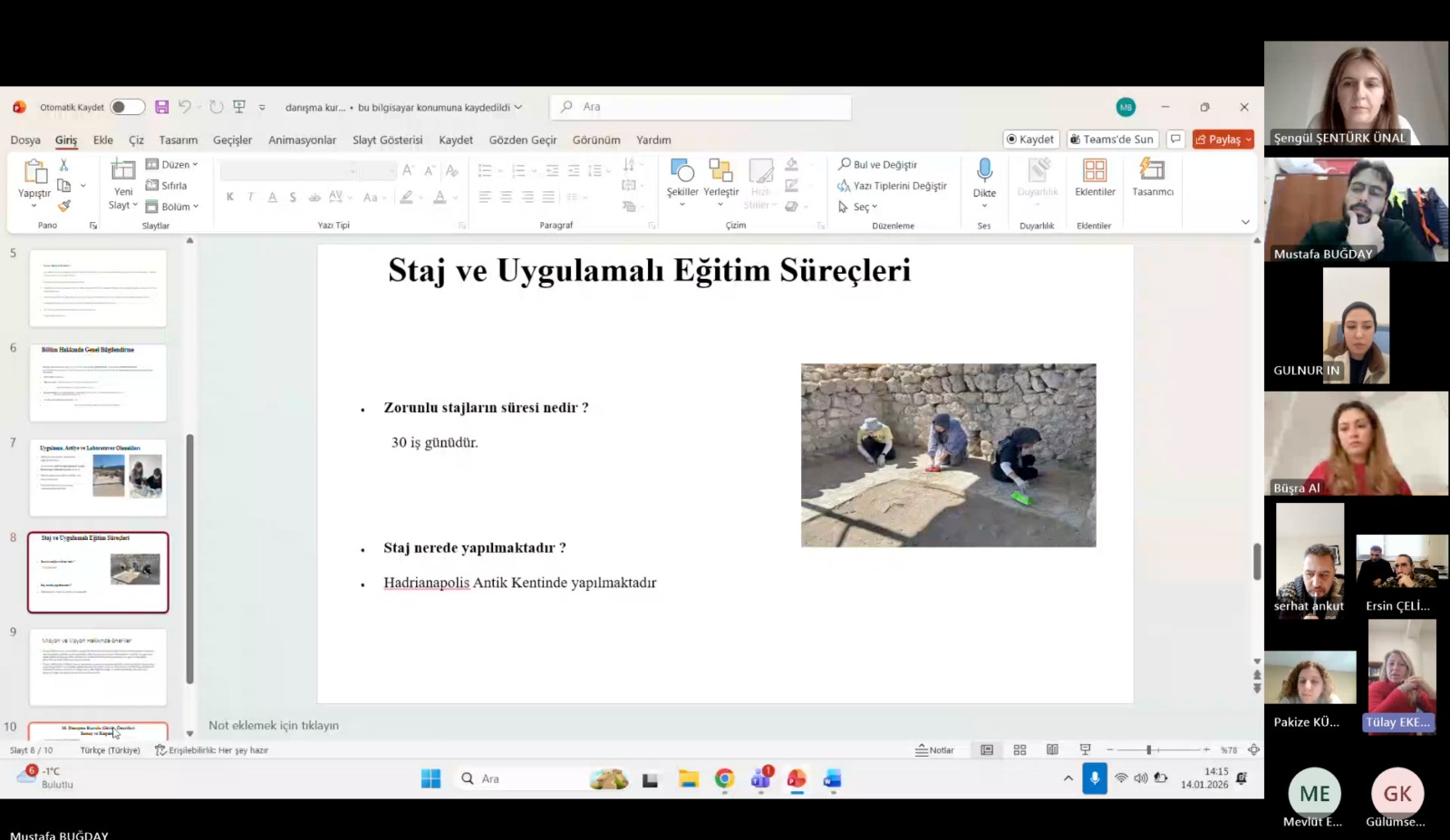The image size is (1450, 840).
Task: Click the Paylaş share button
Action: click(1223, 140)
